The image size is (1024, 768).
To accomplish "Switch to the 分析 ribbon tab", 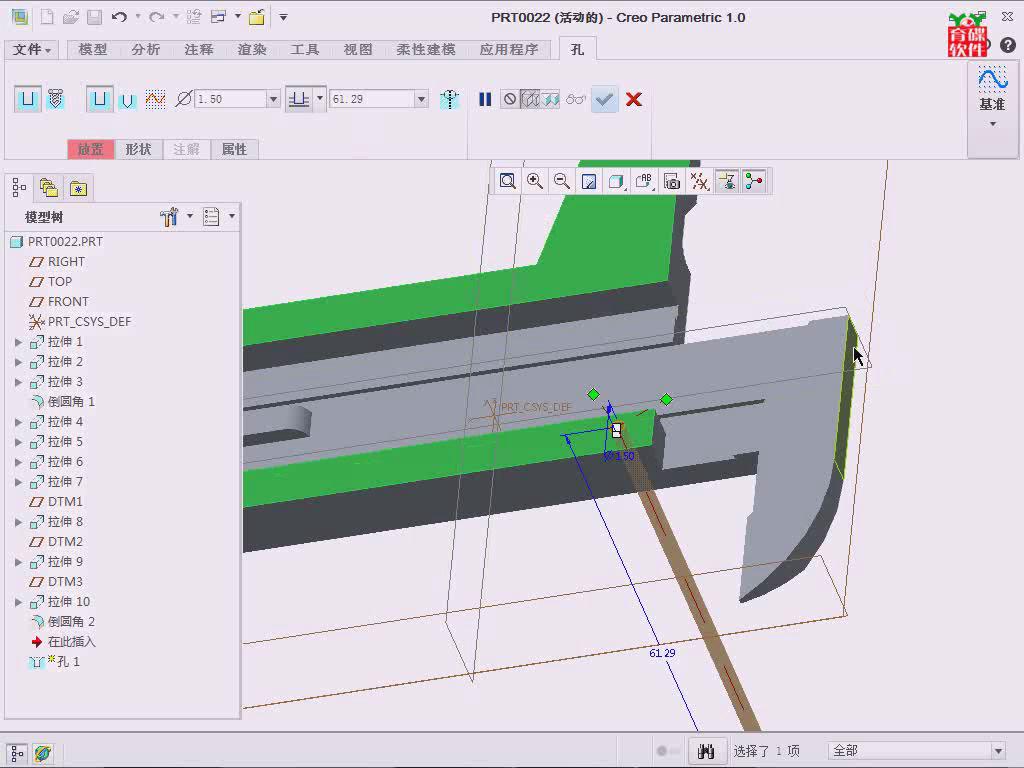I will tap(145, 50).
